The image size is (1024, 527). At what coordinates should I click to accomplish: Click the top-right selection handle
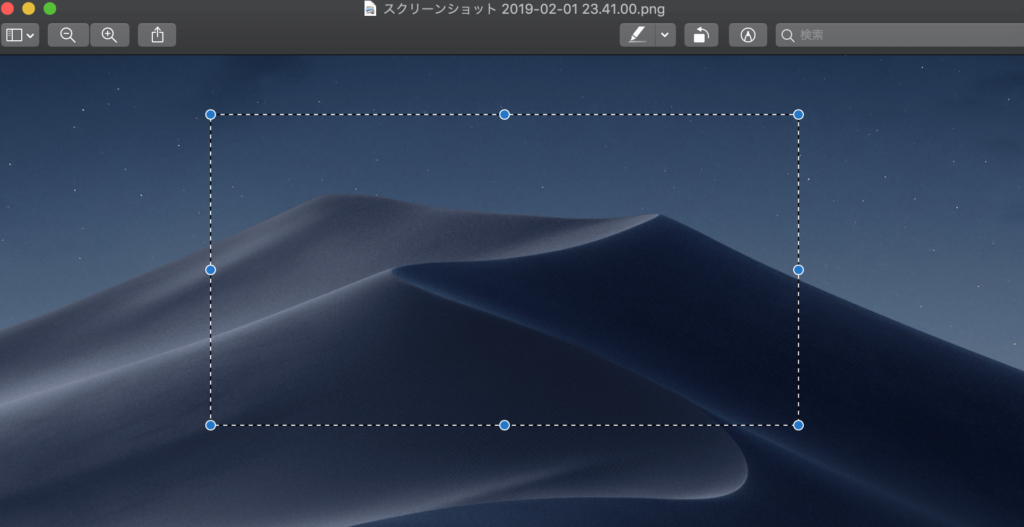(798, 115)
